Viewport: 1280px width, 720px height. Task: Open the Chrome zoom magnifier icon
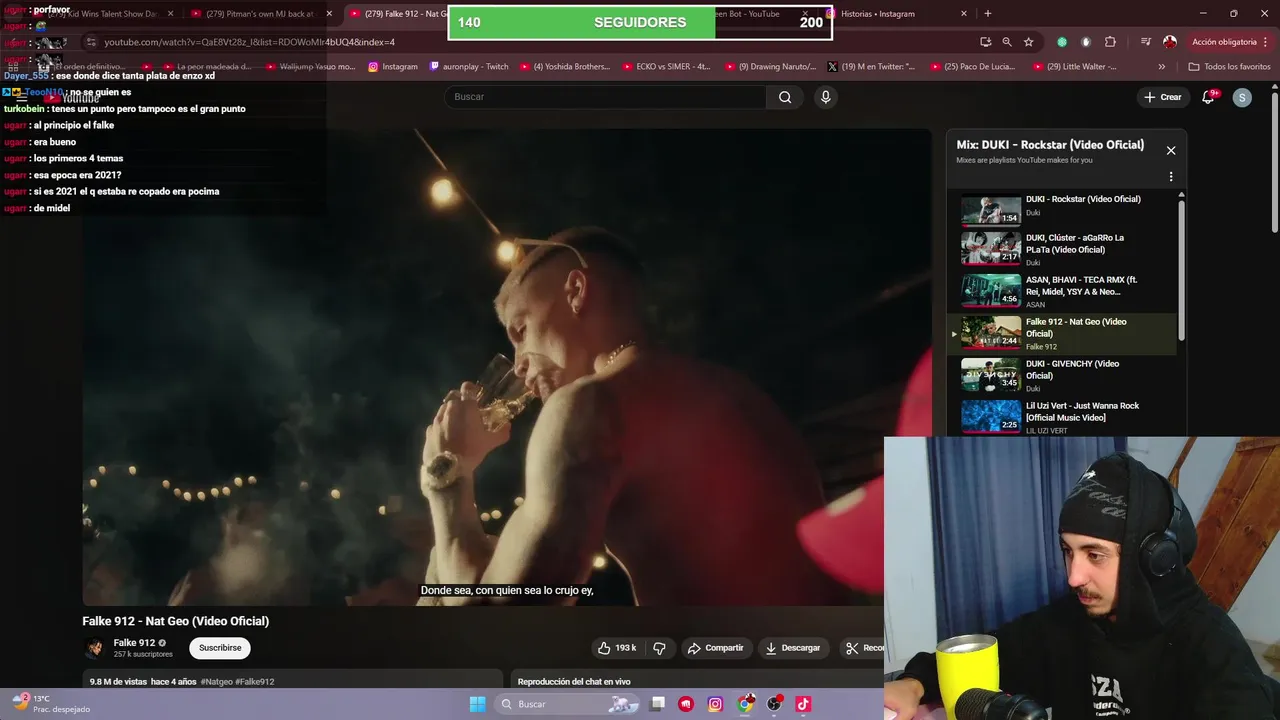point(1007,42)
